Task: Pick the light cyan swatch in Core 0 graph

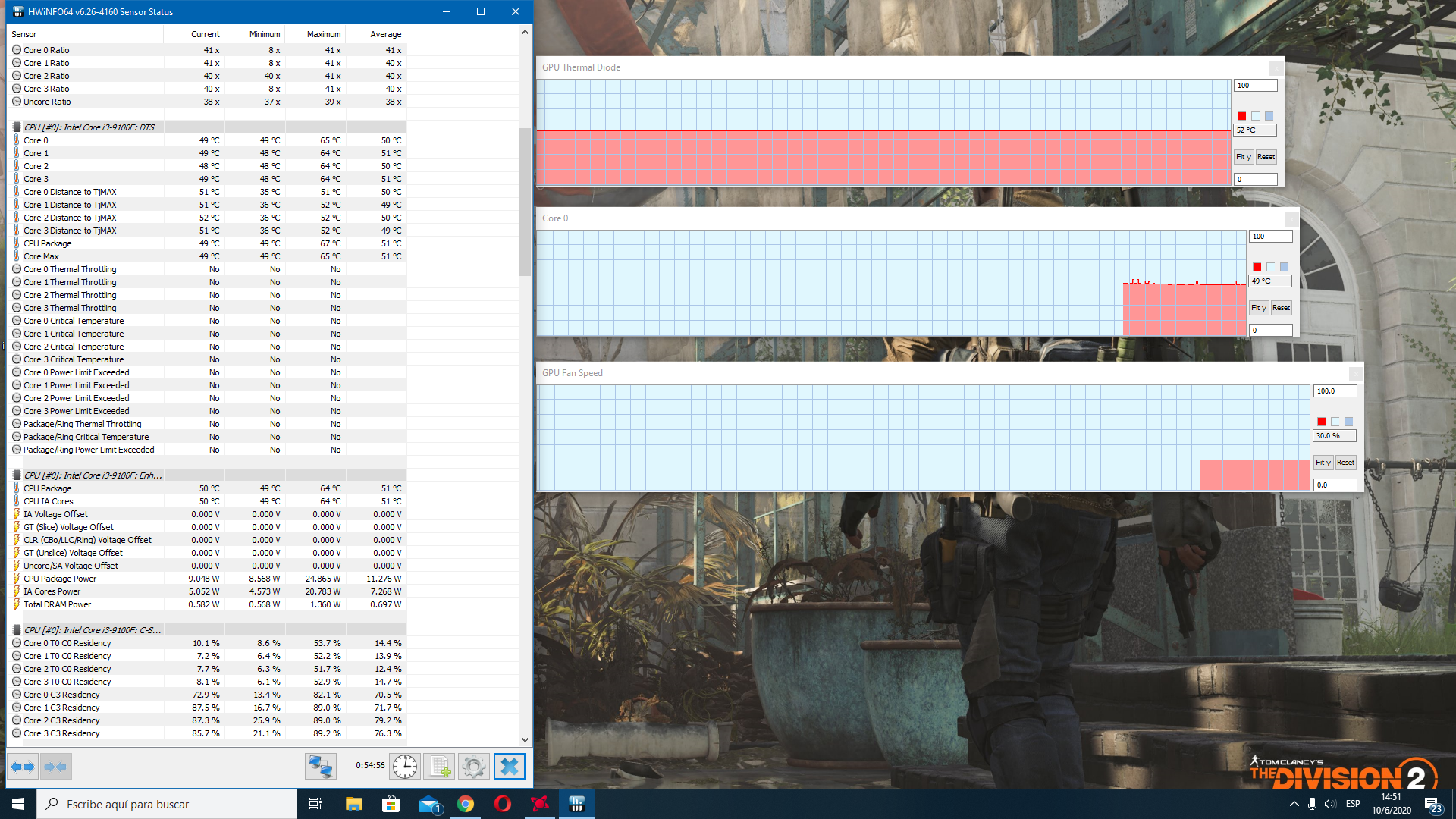Action: tap(1271, 267)
